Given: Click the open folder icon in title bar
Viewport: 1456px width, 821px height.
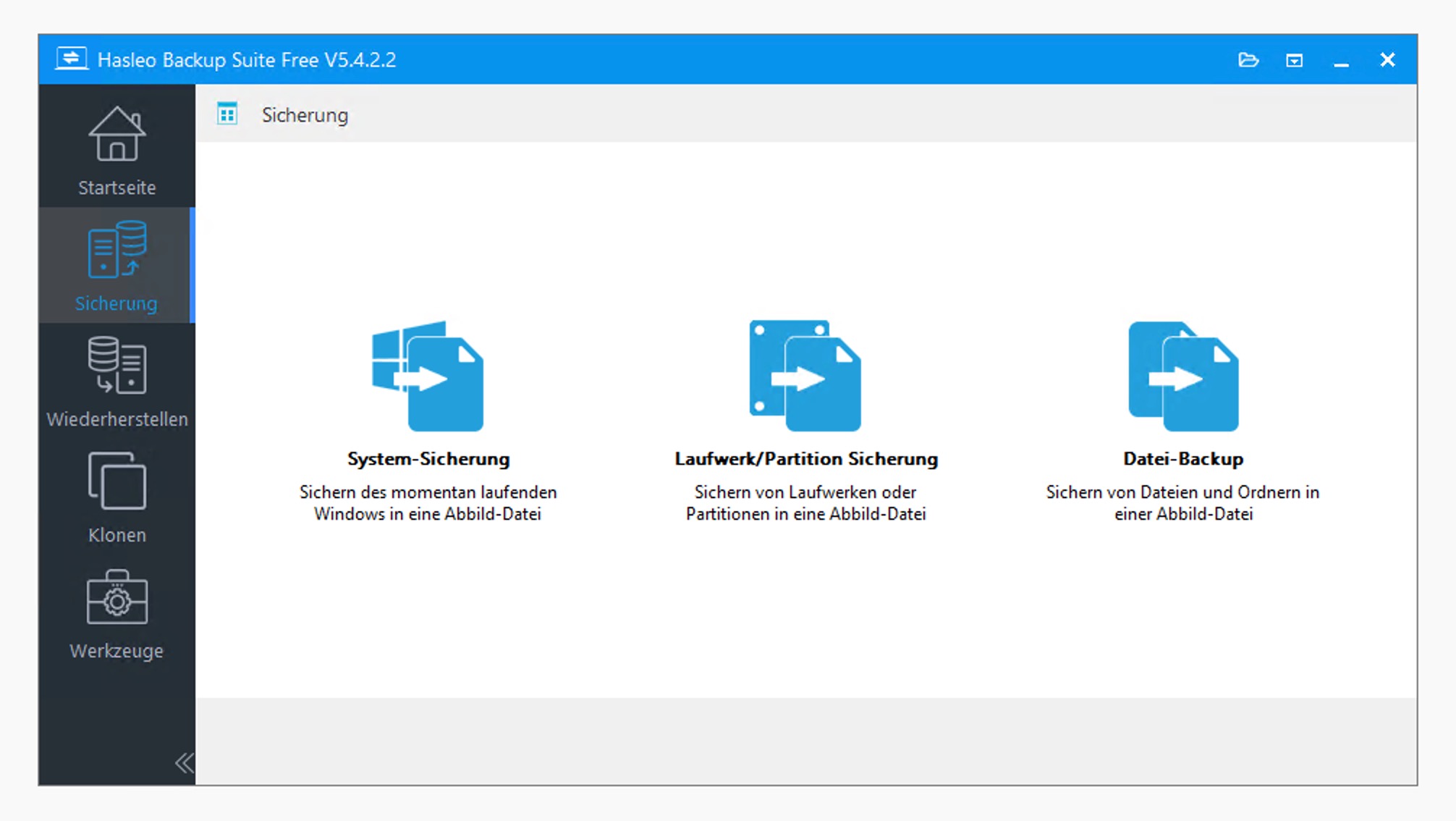Looking at the screenshot, I should click(x=1248, y=60).
